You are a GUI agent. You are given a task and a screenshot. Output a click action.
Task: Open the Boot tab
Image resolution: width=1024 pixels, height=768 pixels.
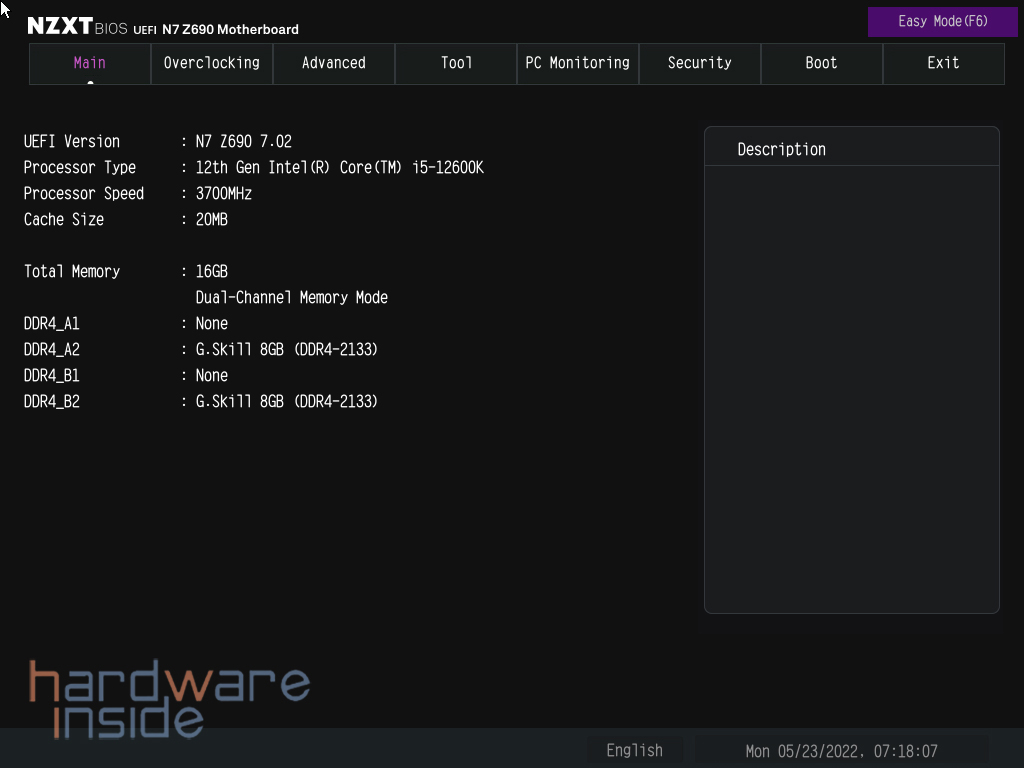(x=822, y=63)
